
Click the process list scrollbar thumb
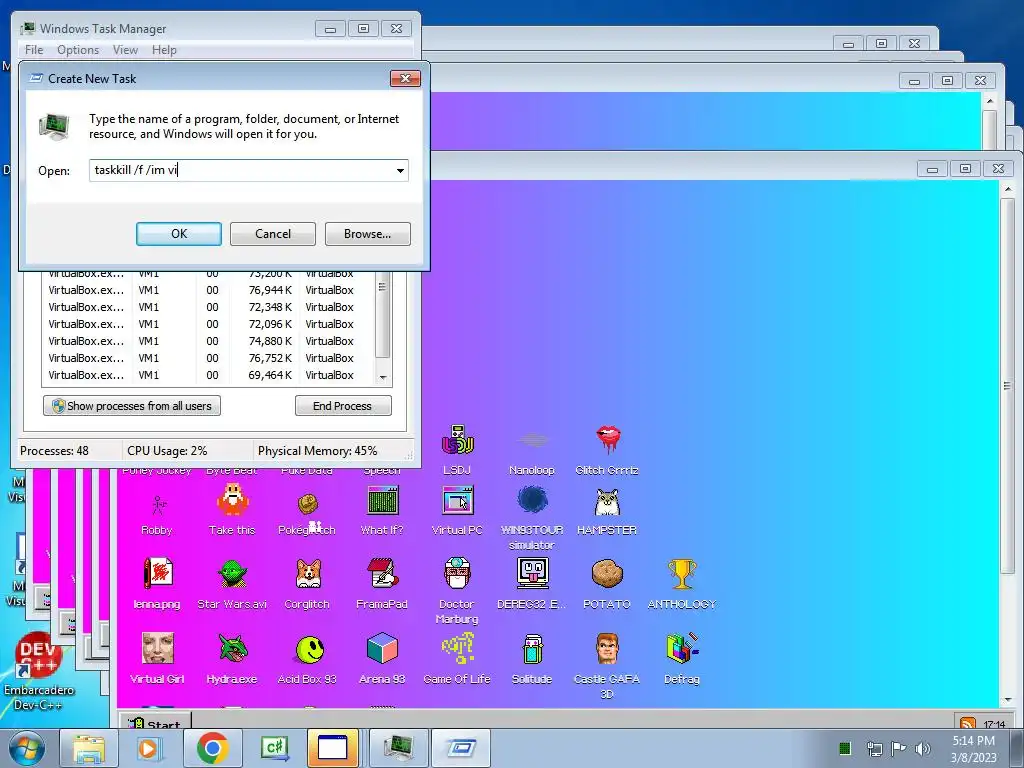pyautogui.click(x=383, y=315)
